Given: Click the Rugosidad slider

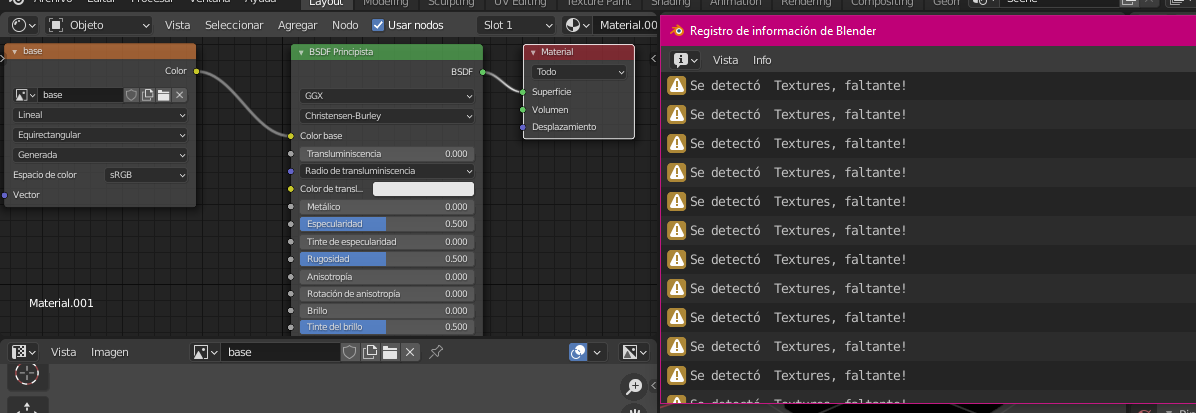Looking at the screenshot, I should click(386, 259).
